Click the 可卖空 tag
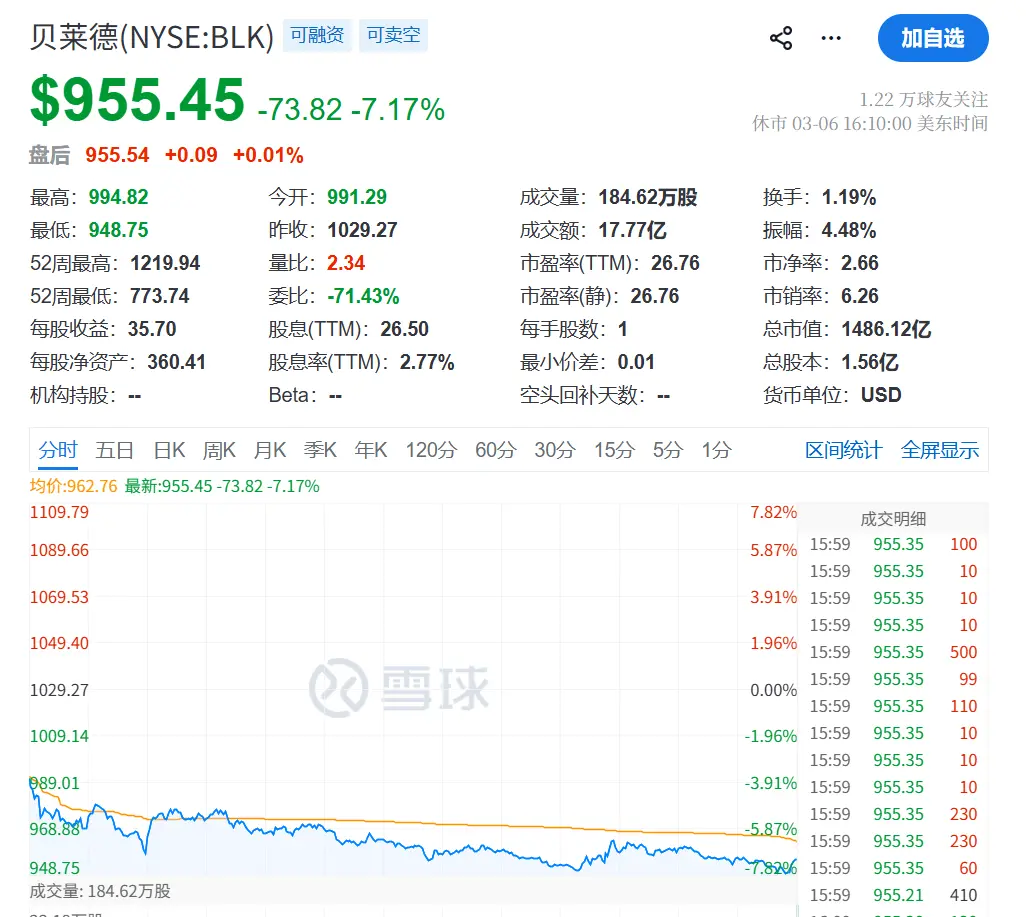This screenshot has width=1026, height=917. (393, 36)
